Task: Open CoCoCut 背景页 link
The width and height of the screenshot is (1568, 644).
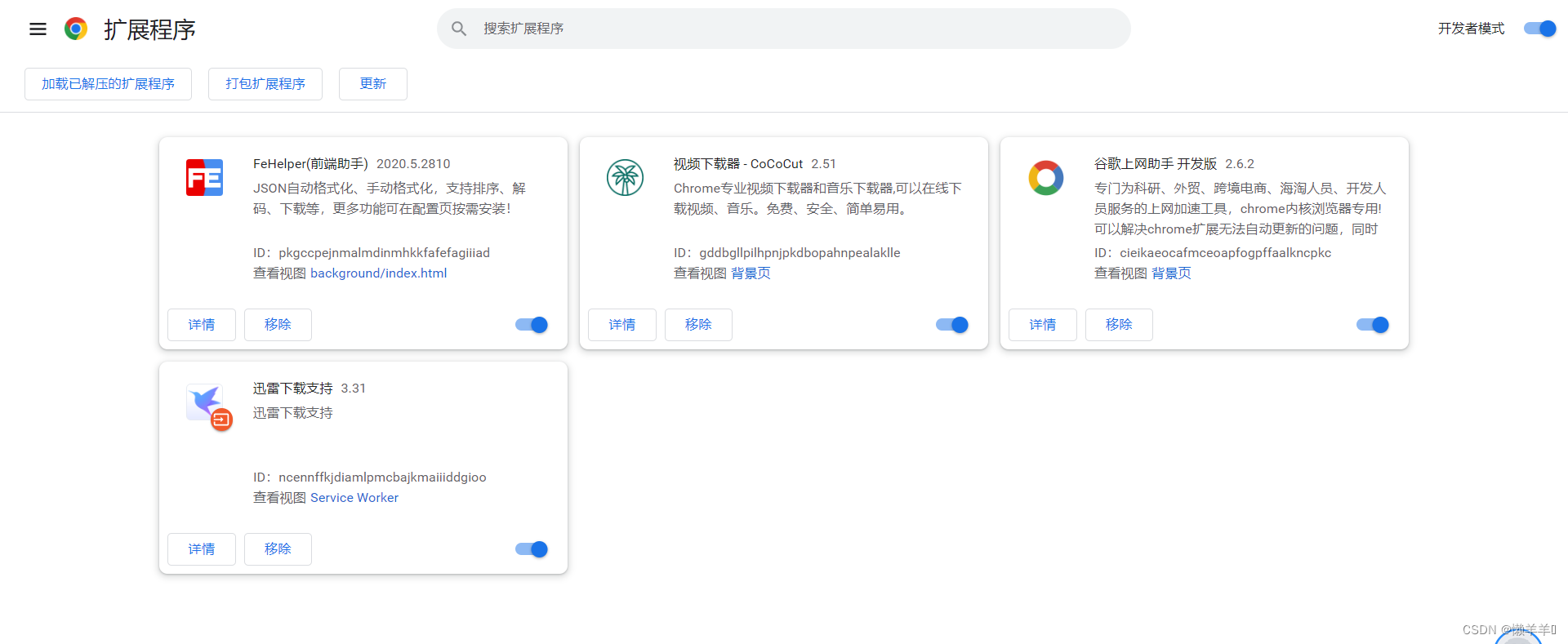Action: (x=751, y=273)
